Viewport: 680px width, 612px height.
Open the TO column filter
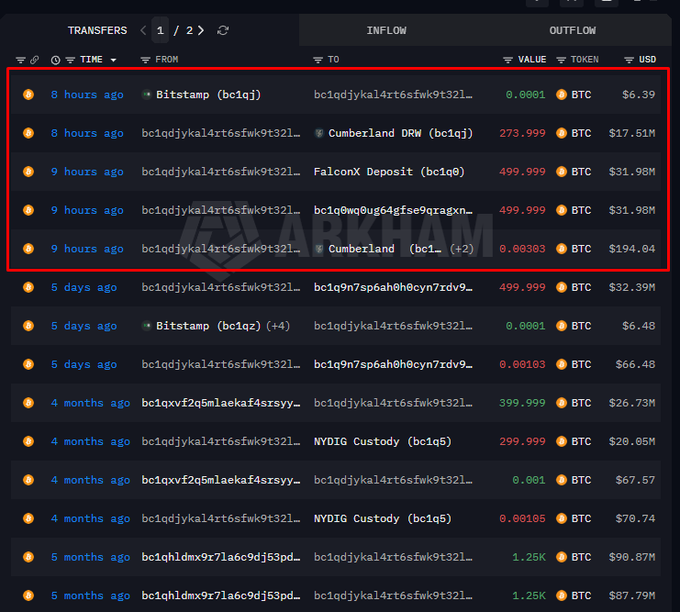tap(318, 60)
